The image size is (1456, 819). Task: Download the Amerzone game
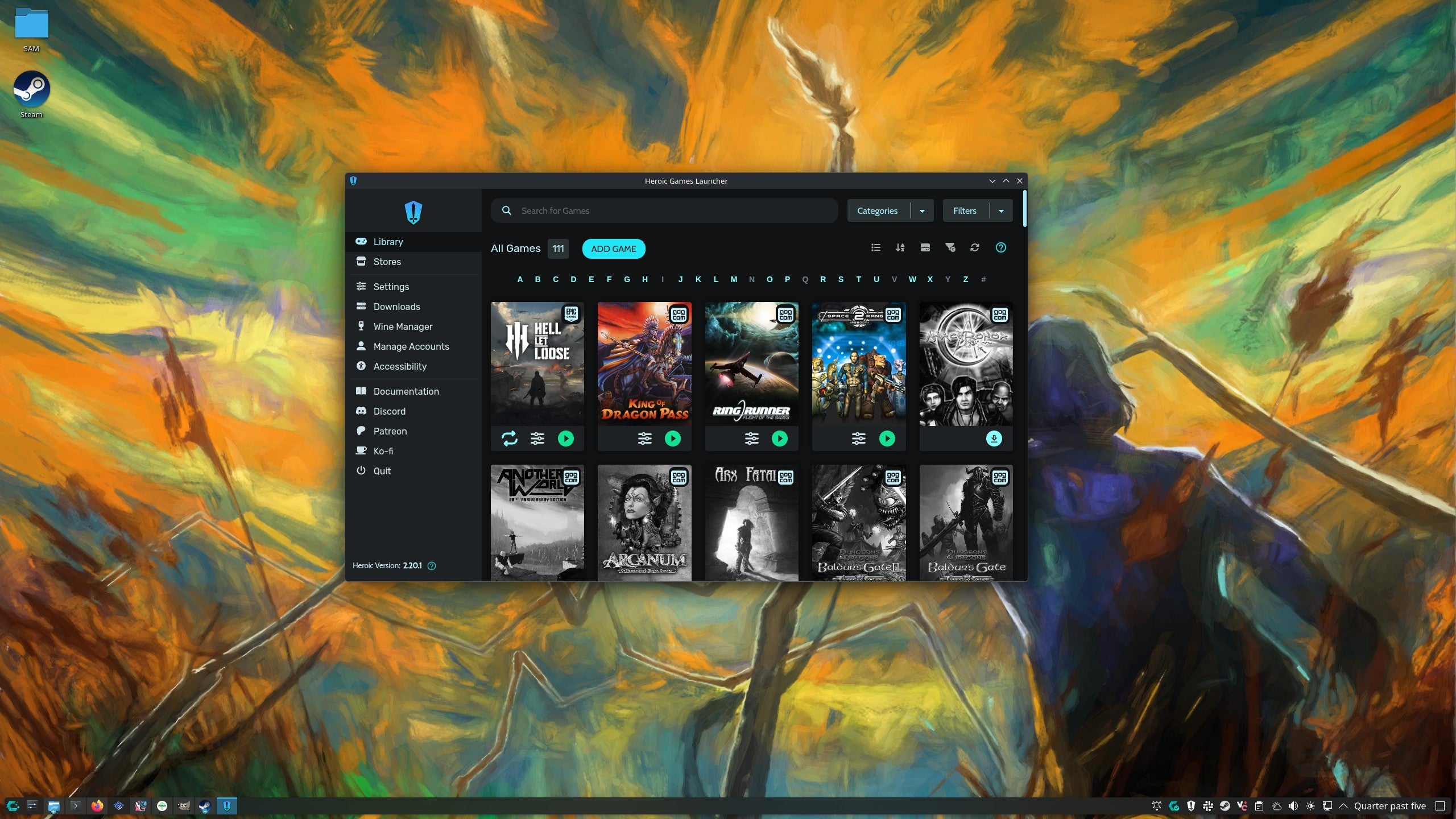[994, 438]
